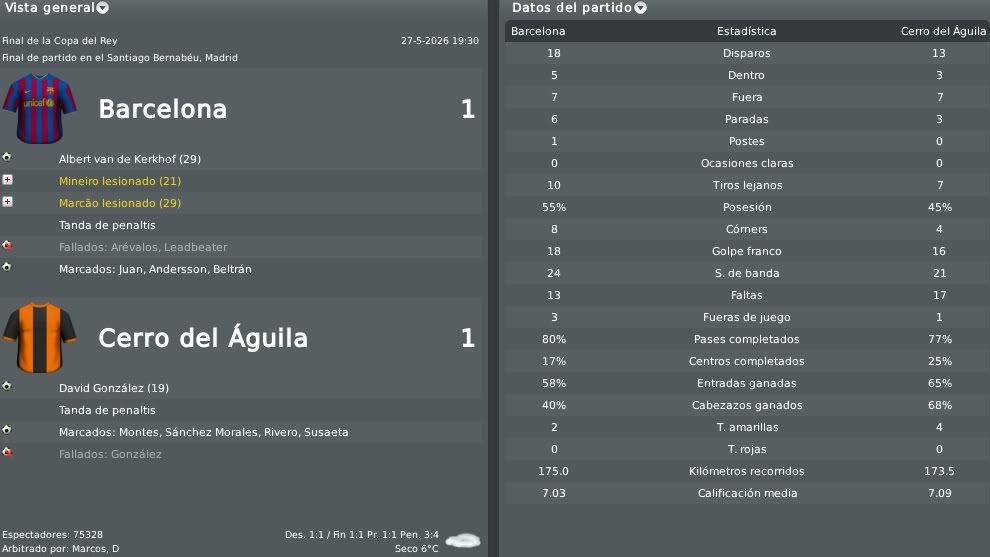Open the Datos del partido dropdown arrow
Image resolution: width=990 pixels, height=557 pixels.
click(x=640, y=8)
